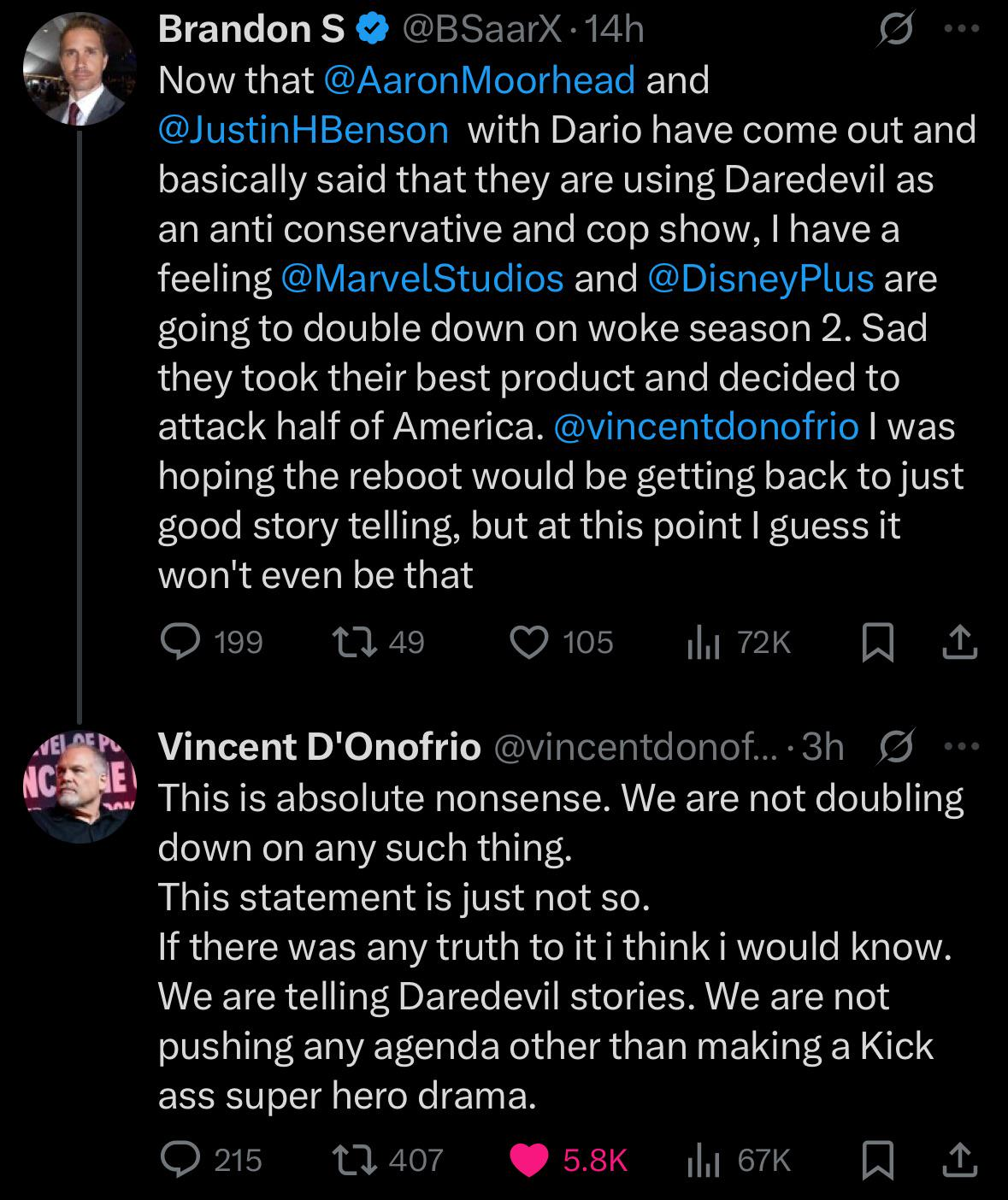View analytics of Brandon S's tweet
The height and width of the screenshot is (1200, 1008).
(x=701, y=643)
